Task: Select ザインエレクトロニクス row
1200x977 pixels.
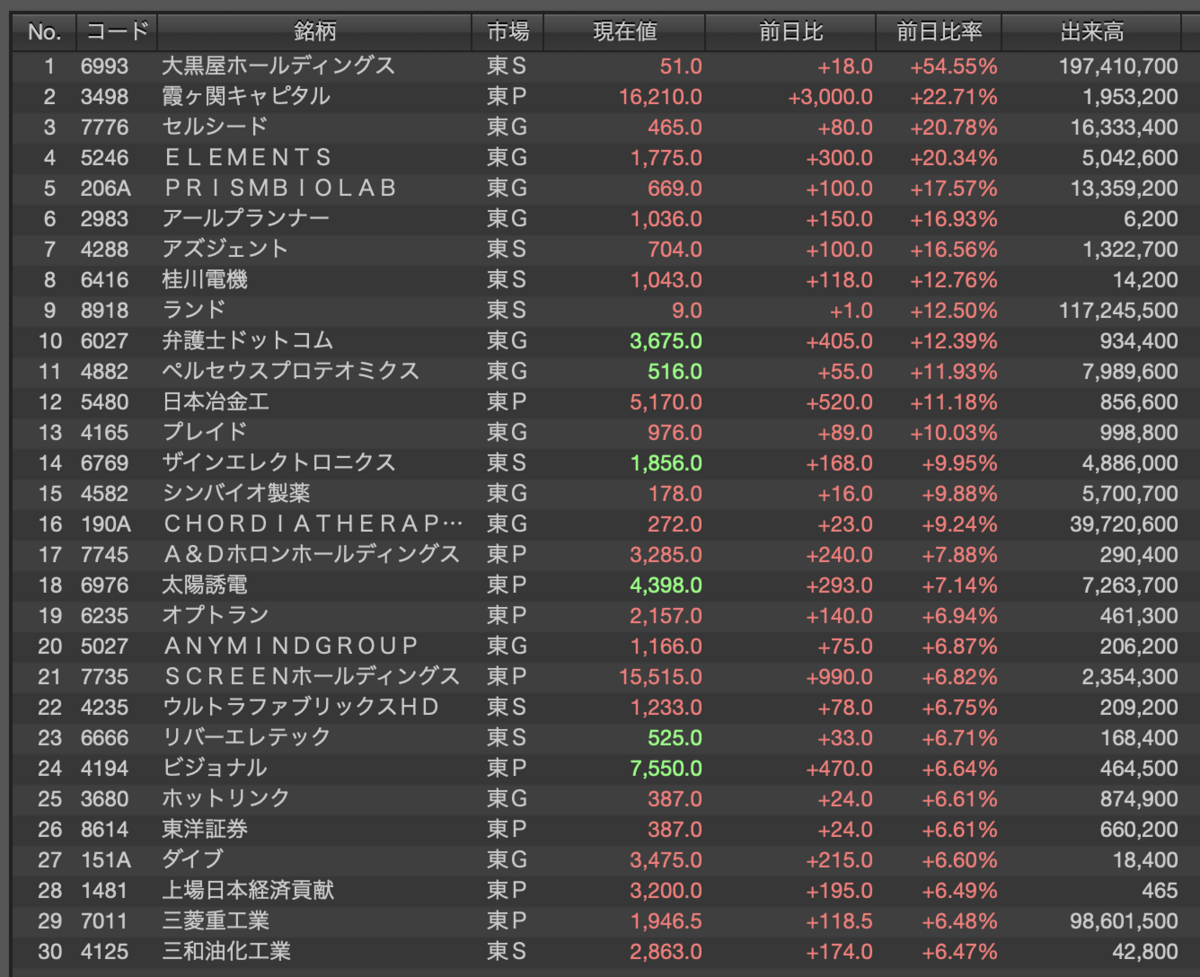Action: coord(279,463)
